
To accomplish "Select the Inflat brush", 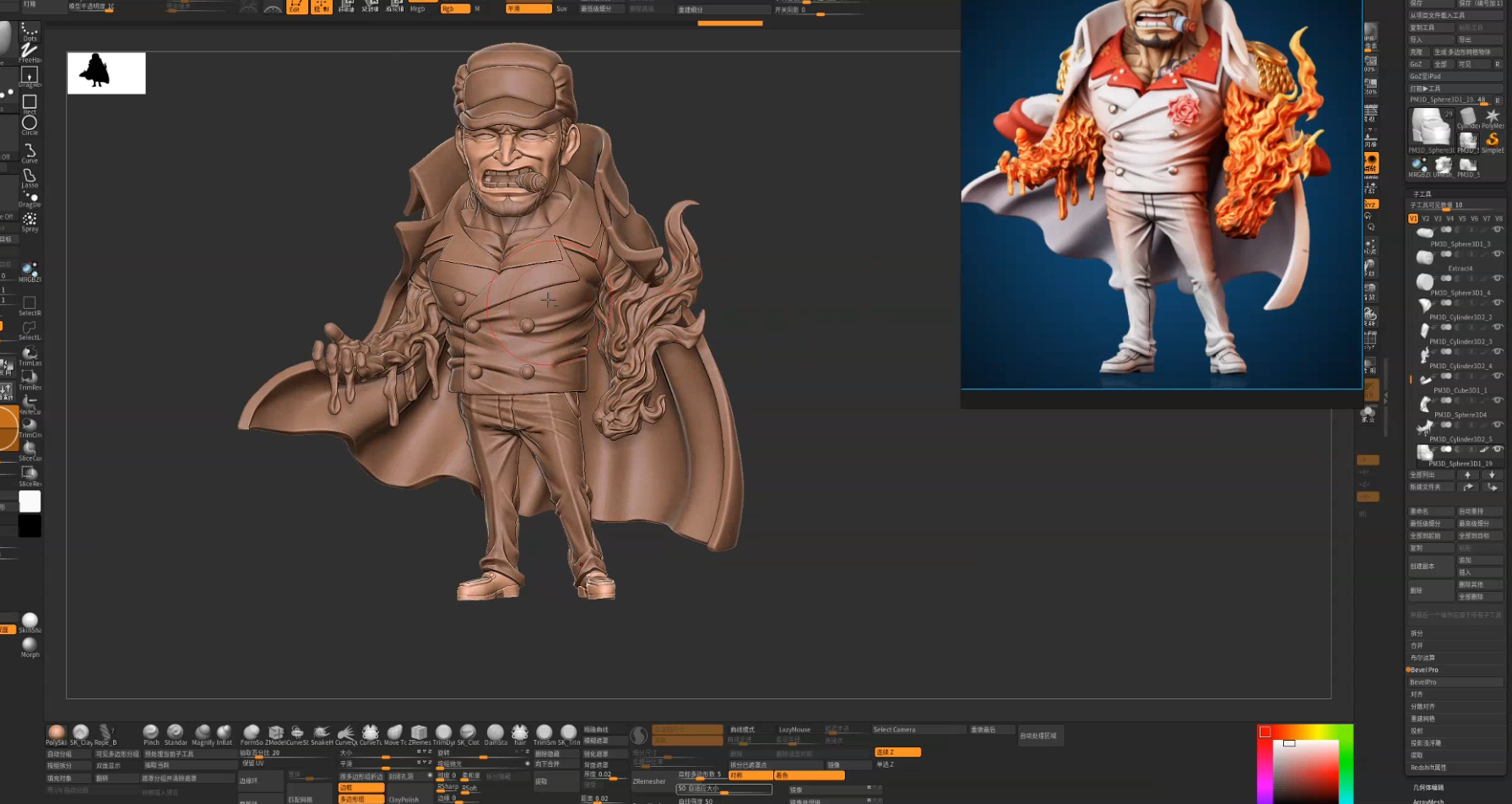I will (225, 734).
